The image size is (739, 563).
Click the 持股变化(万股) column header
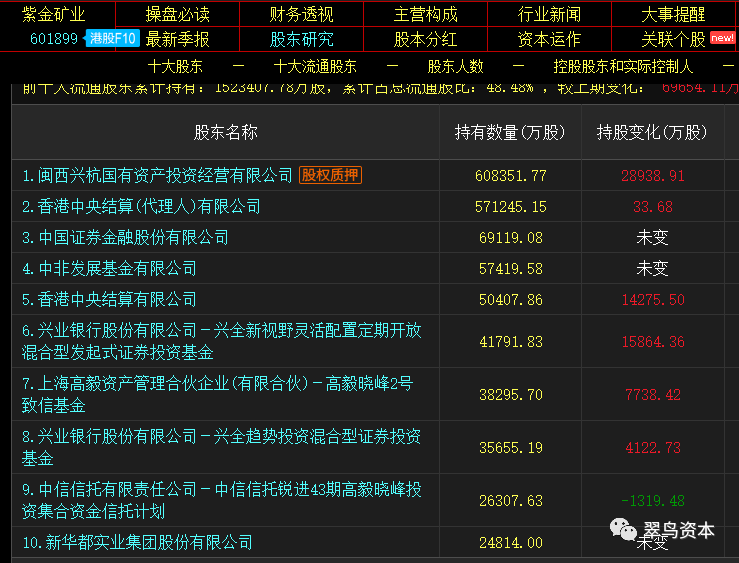pos(652,132)
